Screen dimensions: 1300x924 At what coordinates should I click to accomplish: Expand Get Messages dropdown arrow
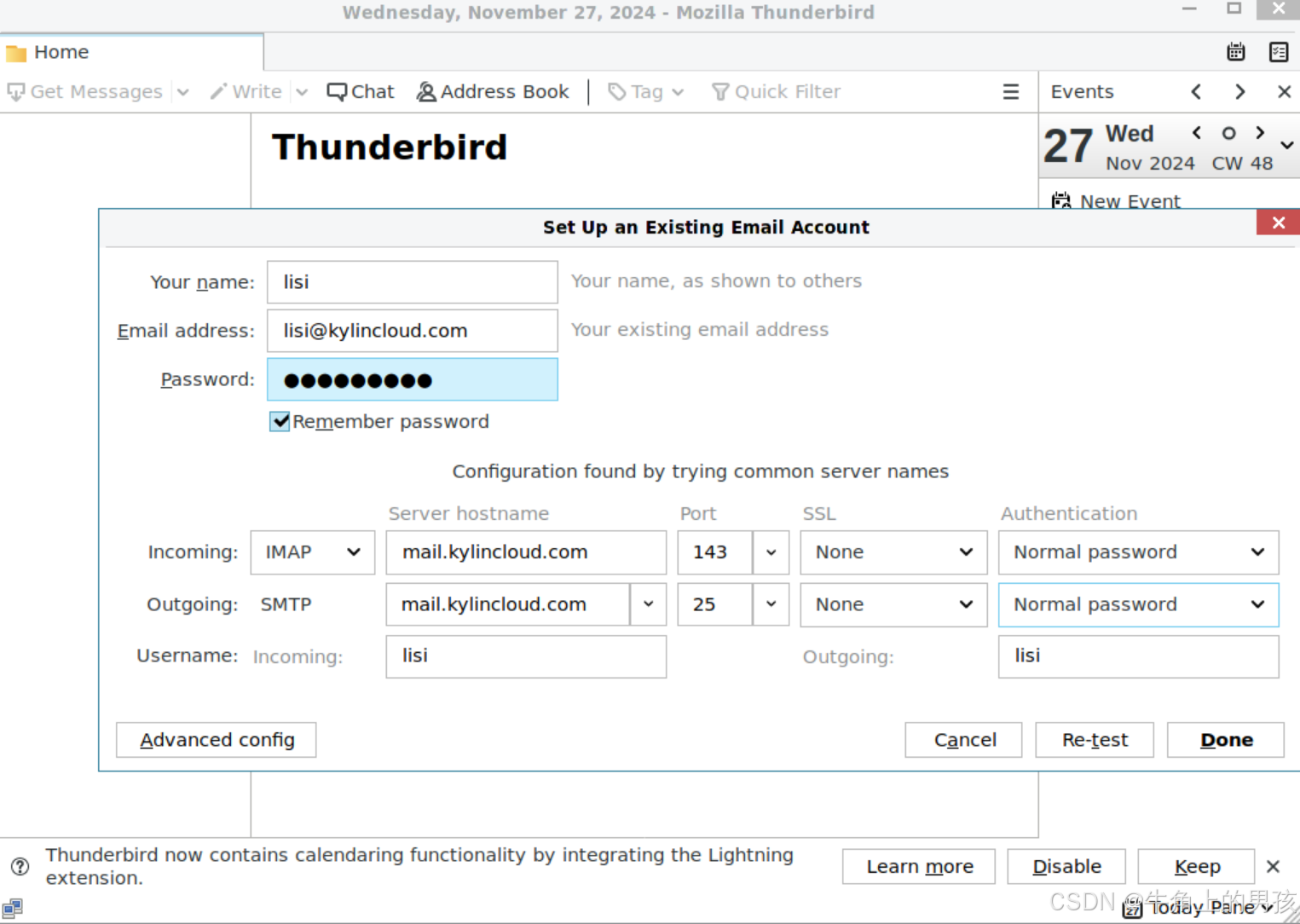pyautogui.click(x=182, y=92)
